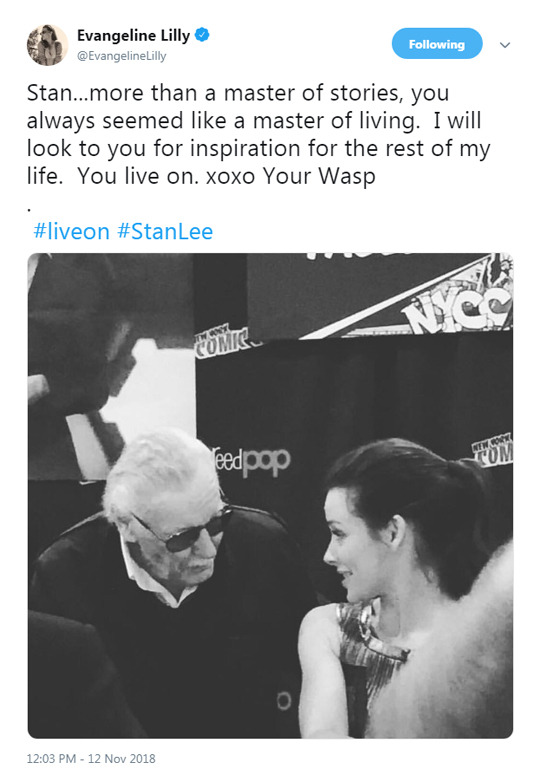This screenshot has height=769, width=540.
Task: Click the 12:03 PM - 12 Nov 2018 timestamp
Action: pos(91,758)
